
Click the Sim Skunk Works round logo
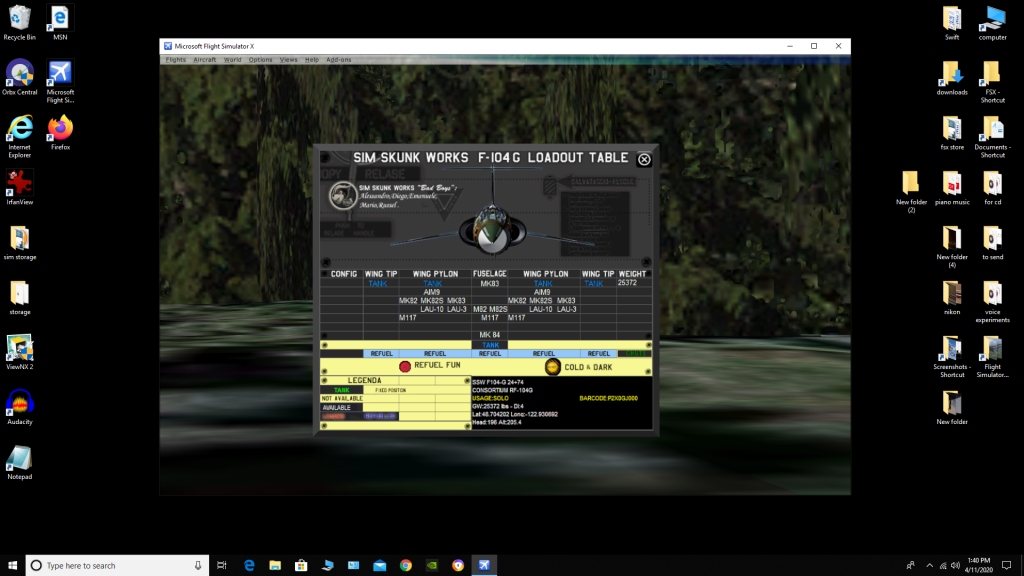click(342, 195)
